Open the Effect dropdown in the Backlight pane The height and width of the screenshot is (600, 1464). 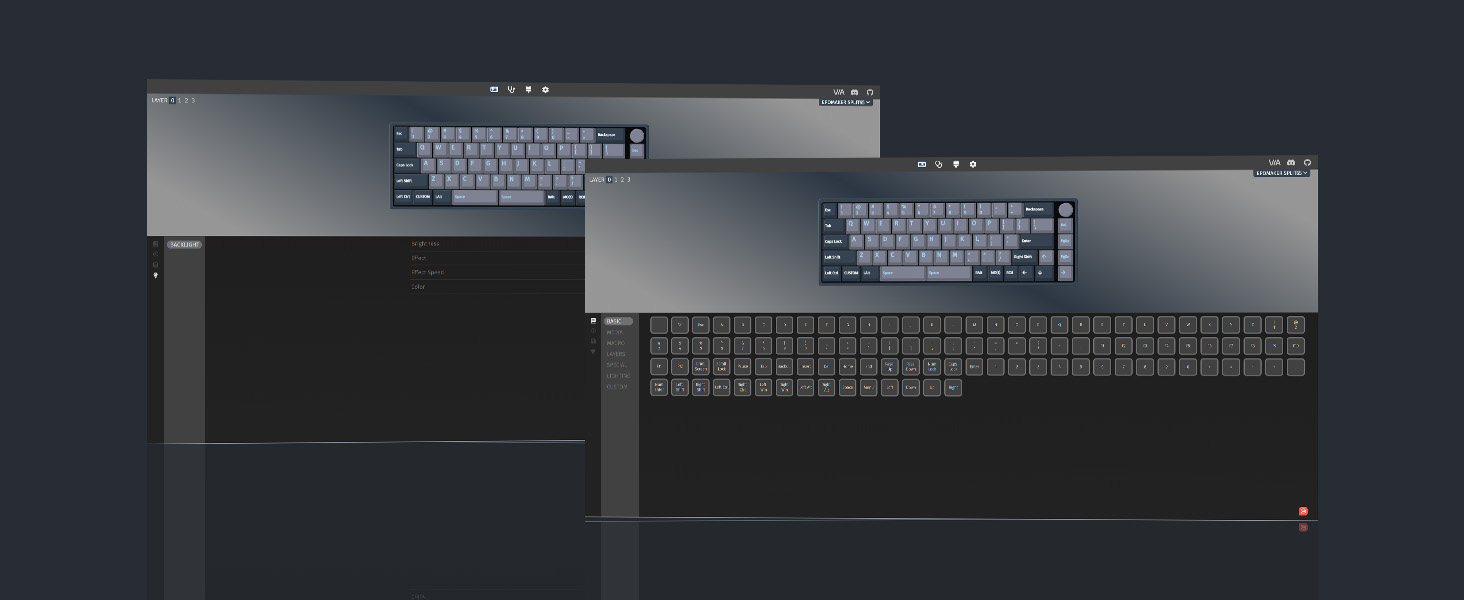pyautogui.click(x=500, y=257)
